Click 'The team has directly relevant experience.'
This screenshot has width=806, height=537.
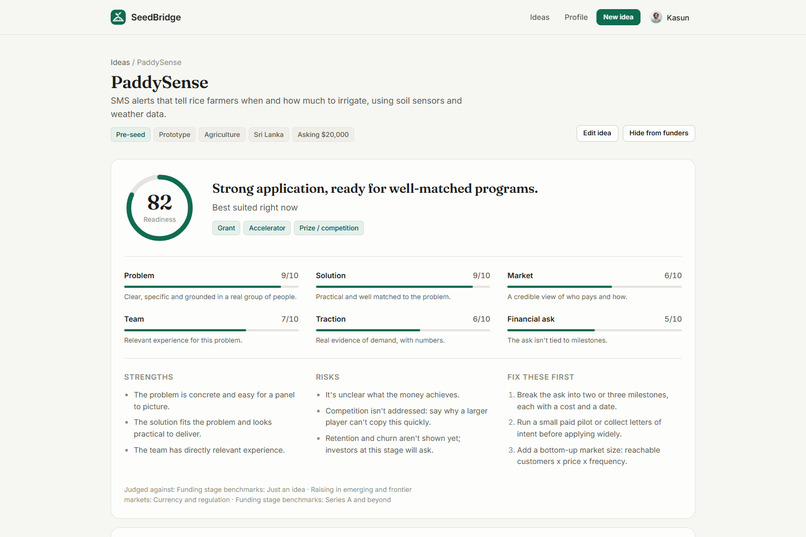coord(209,450)
